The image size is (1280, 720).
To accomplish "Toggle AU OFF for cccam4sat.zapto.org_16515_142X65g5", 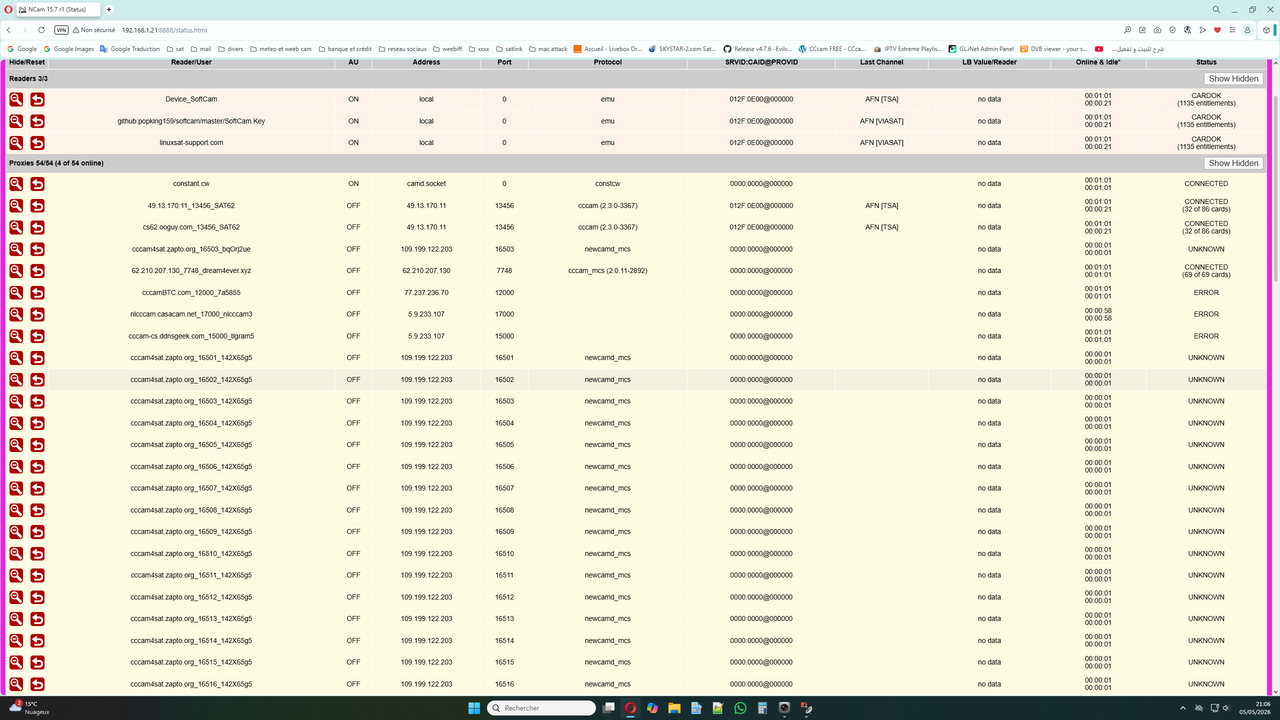I will (x=353, y=662).
